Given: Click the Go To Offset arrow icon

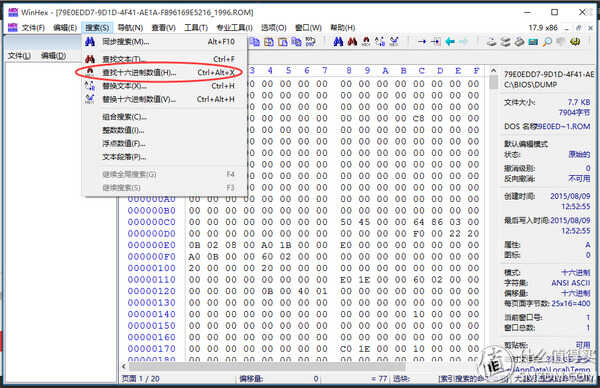Looking at the screenshot, I should pos(422,42).
